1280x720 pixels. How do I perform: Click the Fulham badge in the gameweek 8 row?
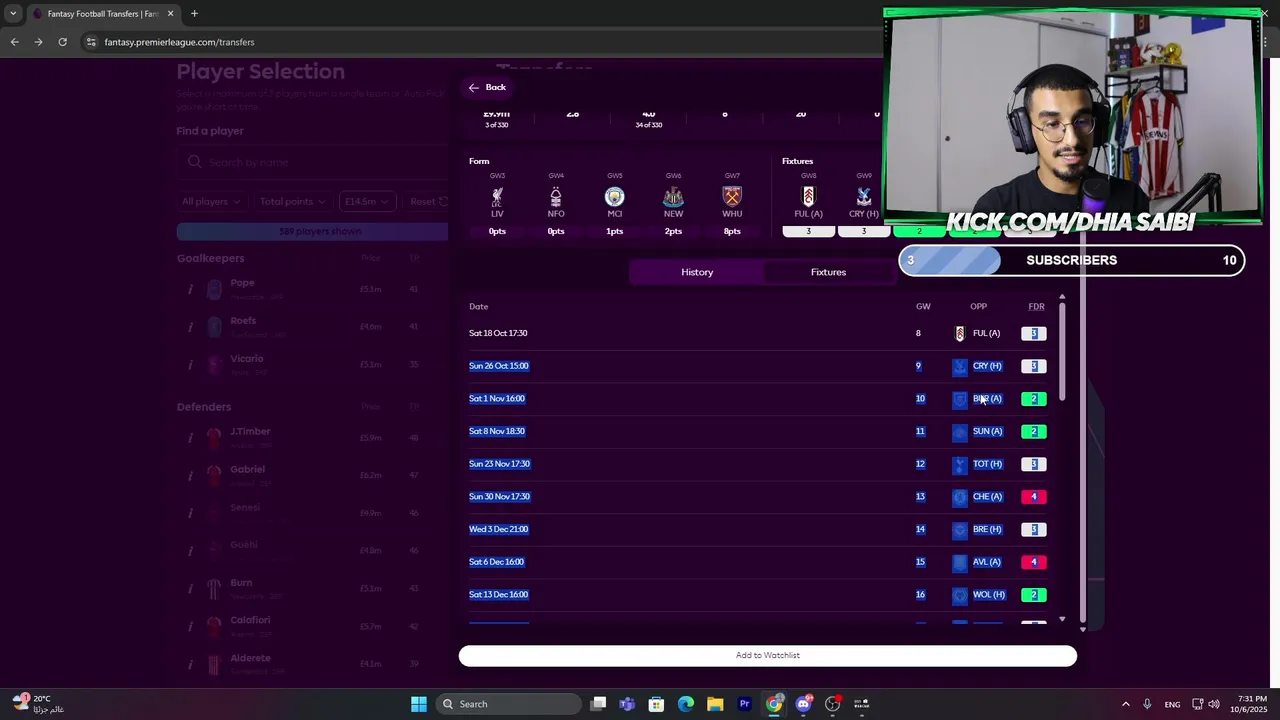(x=960, y=334)
